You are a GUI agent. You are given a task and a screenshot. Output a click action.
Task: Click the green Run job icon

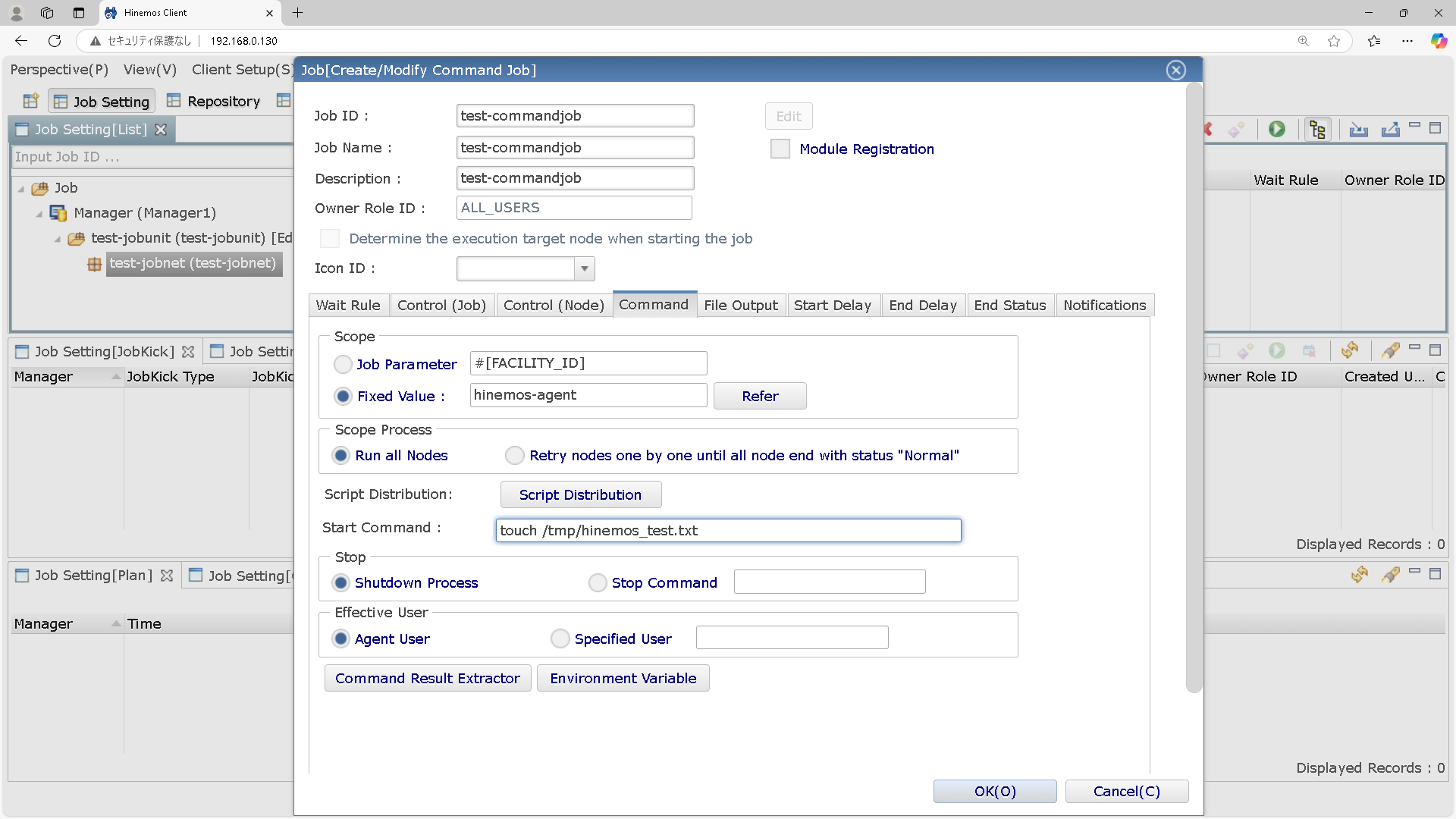[x=1277, y=129]
